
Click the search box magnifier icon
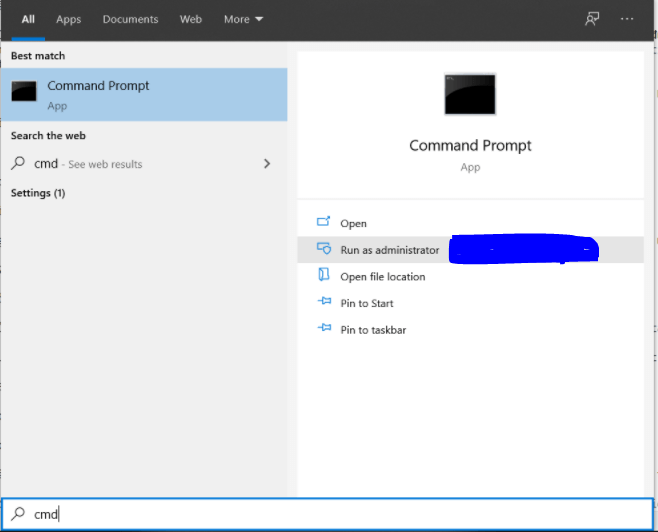coord(18,513)
